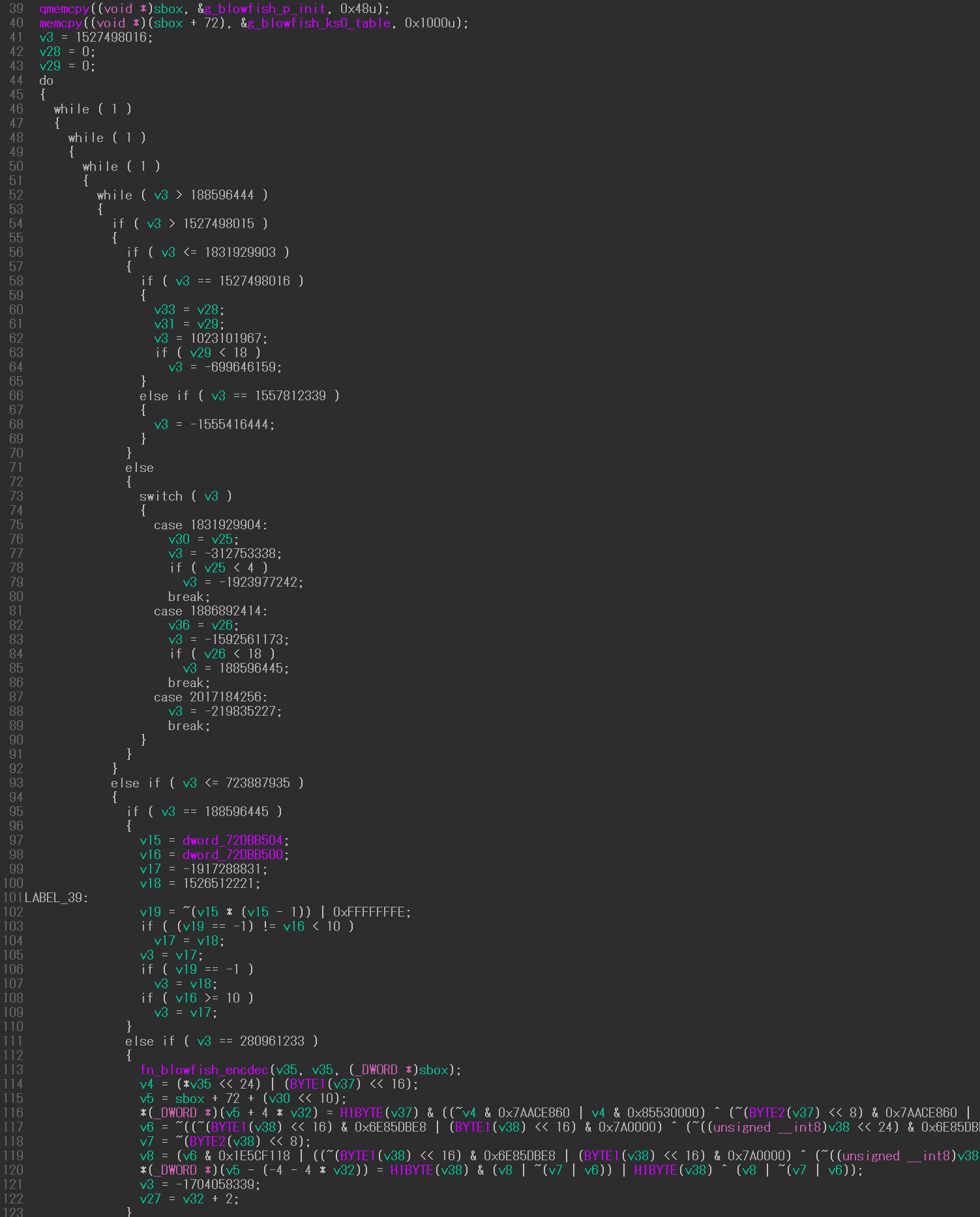Image resolution: width=980 pixels, height=1217 pixels.
Task: Select the fn_blowfish_encdec function name
Action: point(204,1070)
